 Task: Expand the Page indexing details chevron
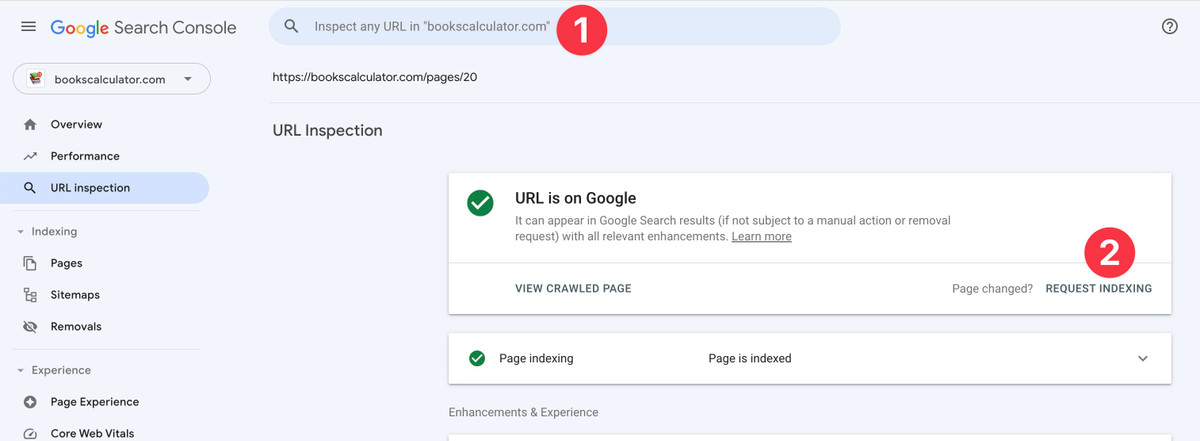1143,359
